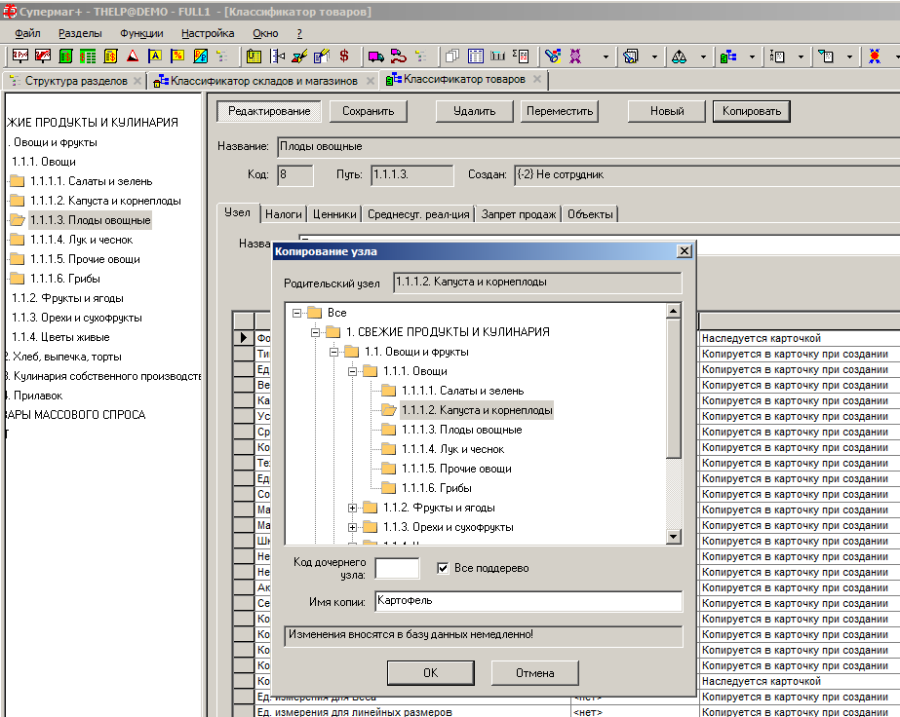The height and width of the screenshot is (717, 900).
Task: Open the 'Ценники' tab
Action: pyautogui.click(x=335, y=214)
